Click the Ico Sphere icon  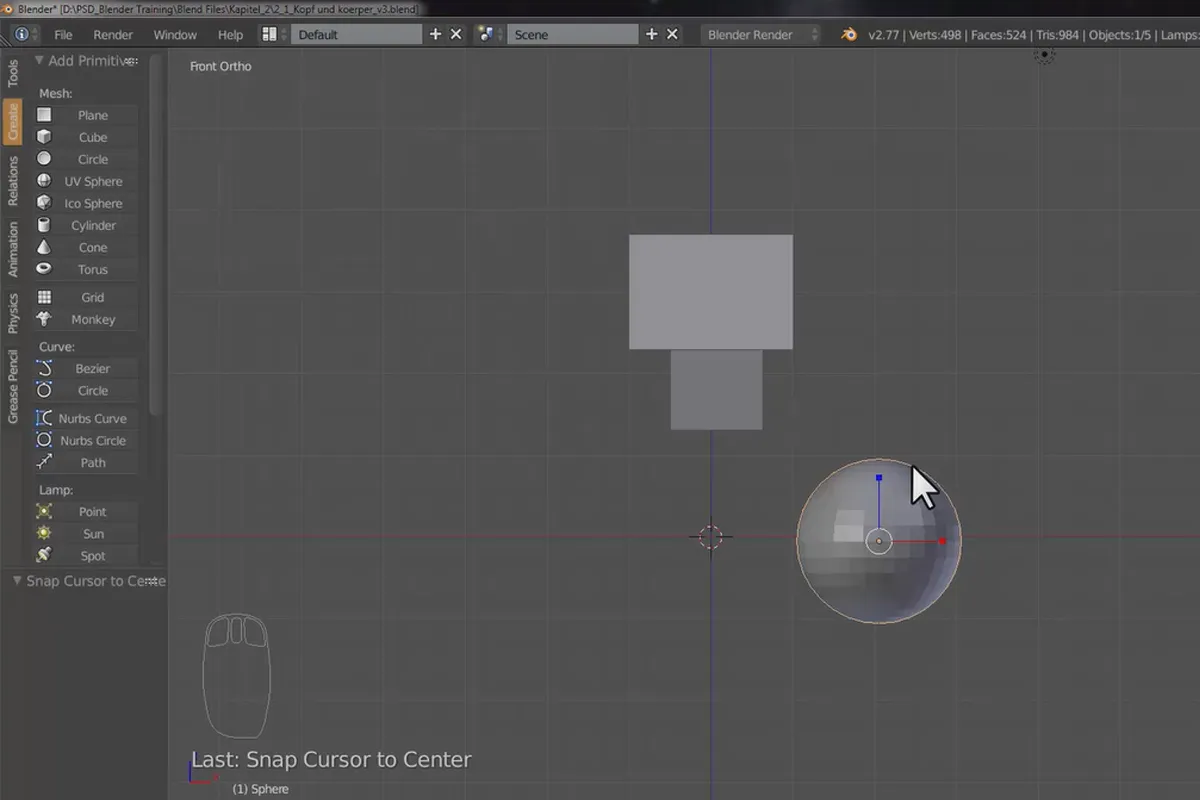coord(44,203)
